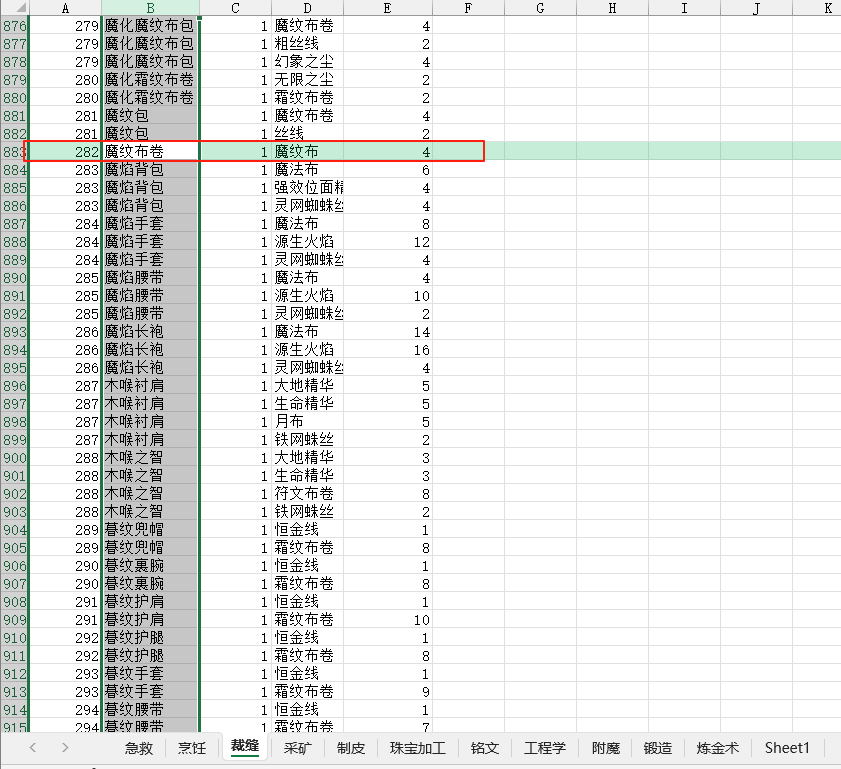Open the 采矿 sheet tab
Screen dimensions: 841x769
[x=298, y=748]
